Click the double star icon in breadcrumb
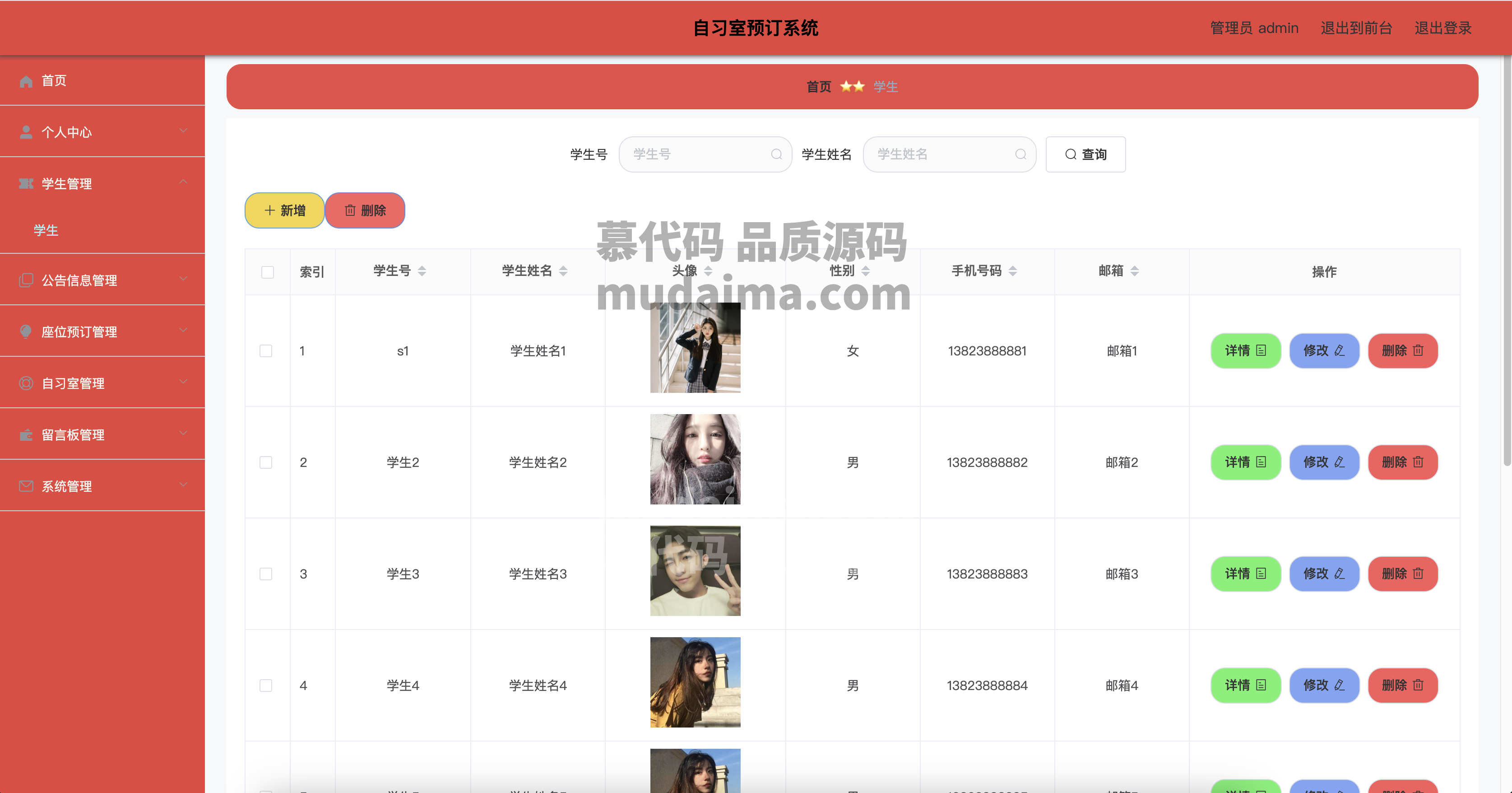This screenshot has width=1512, height=793. [852, 87]
